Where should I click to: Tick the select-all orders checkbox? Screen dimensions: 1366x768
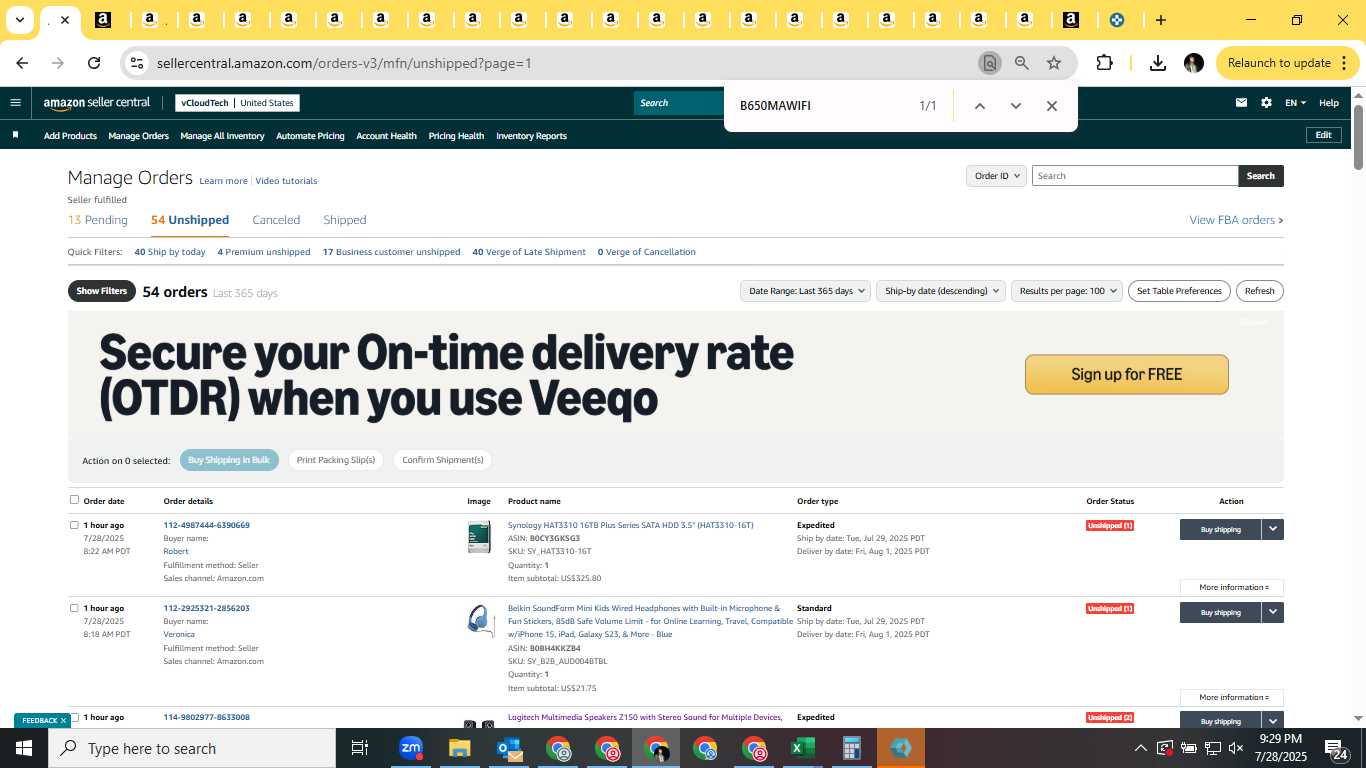point(74,500)
